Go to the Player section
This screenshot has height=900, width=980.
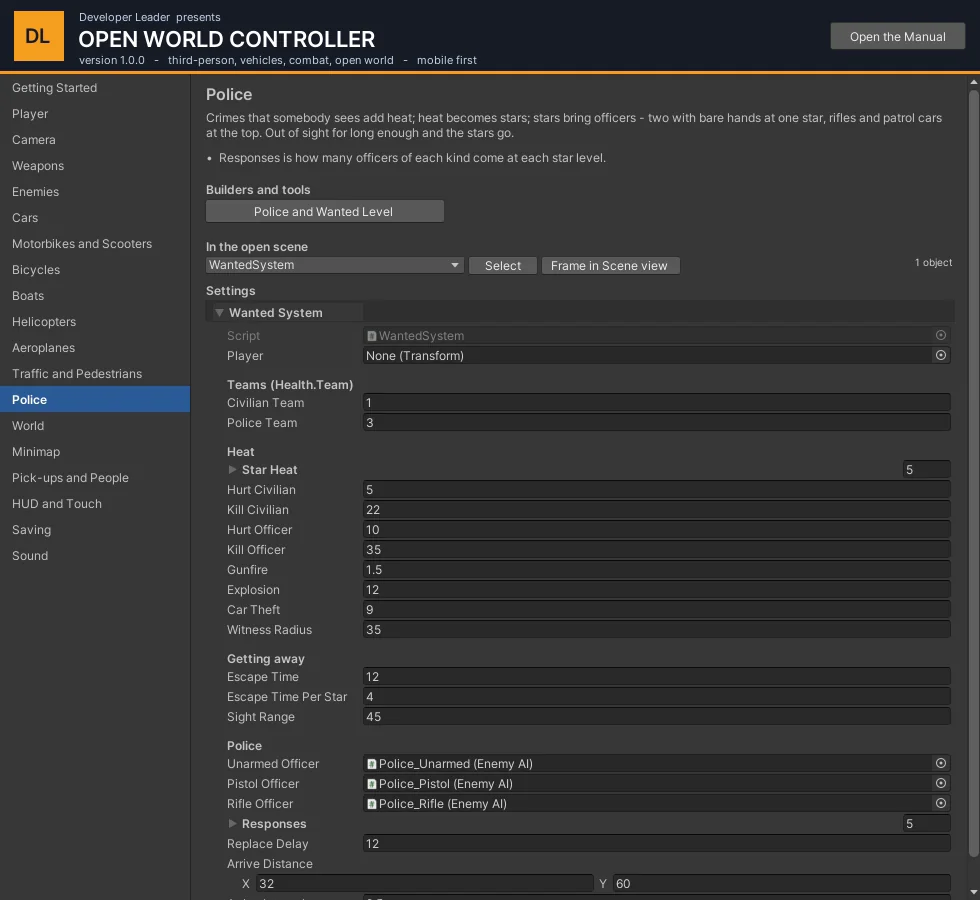[95, 114]
